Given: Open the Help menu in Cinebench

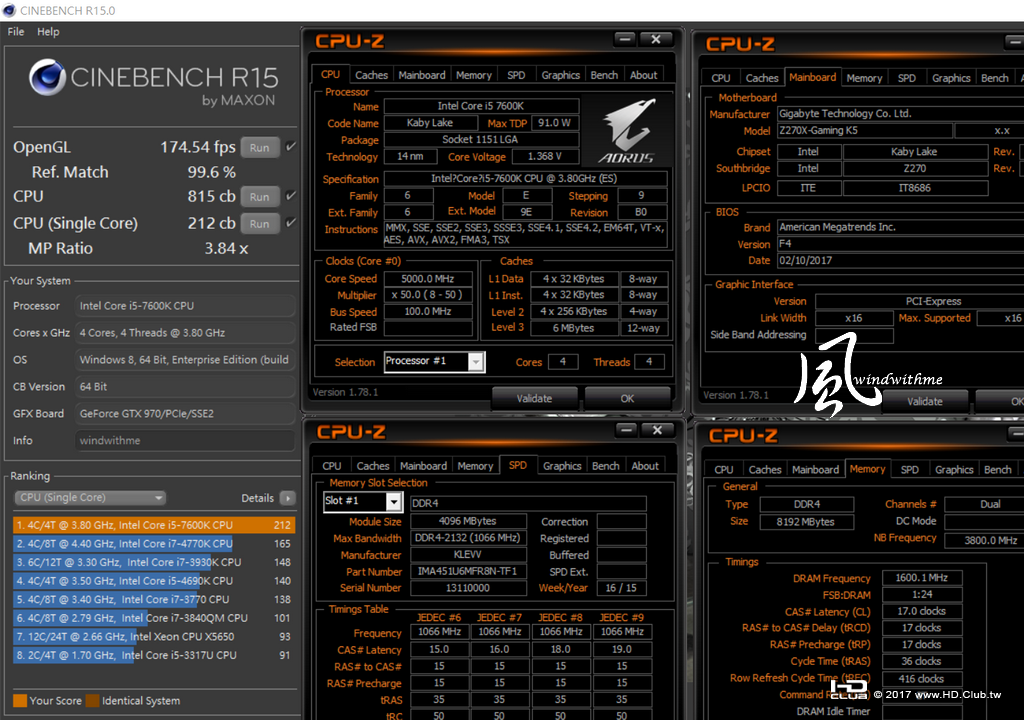Looking at the screenshot, I should point(48,31).
